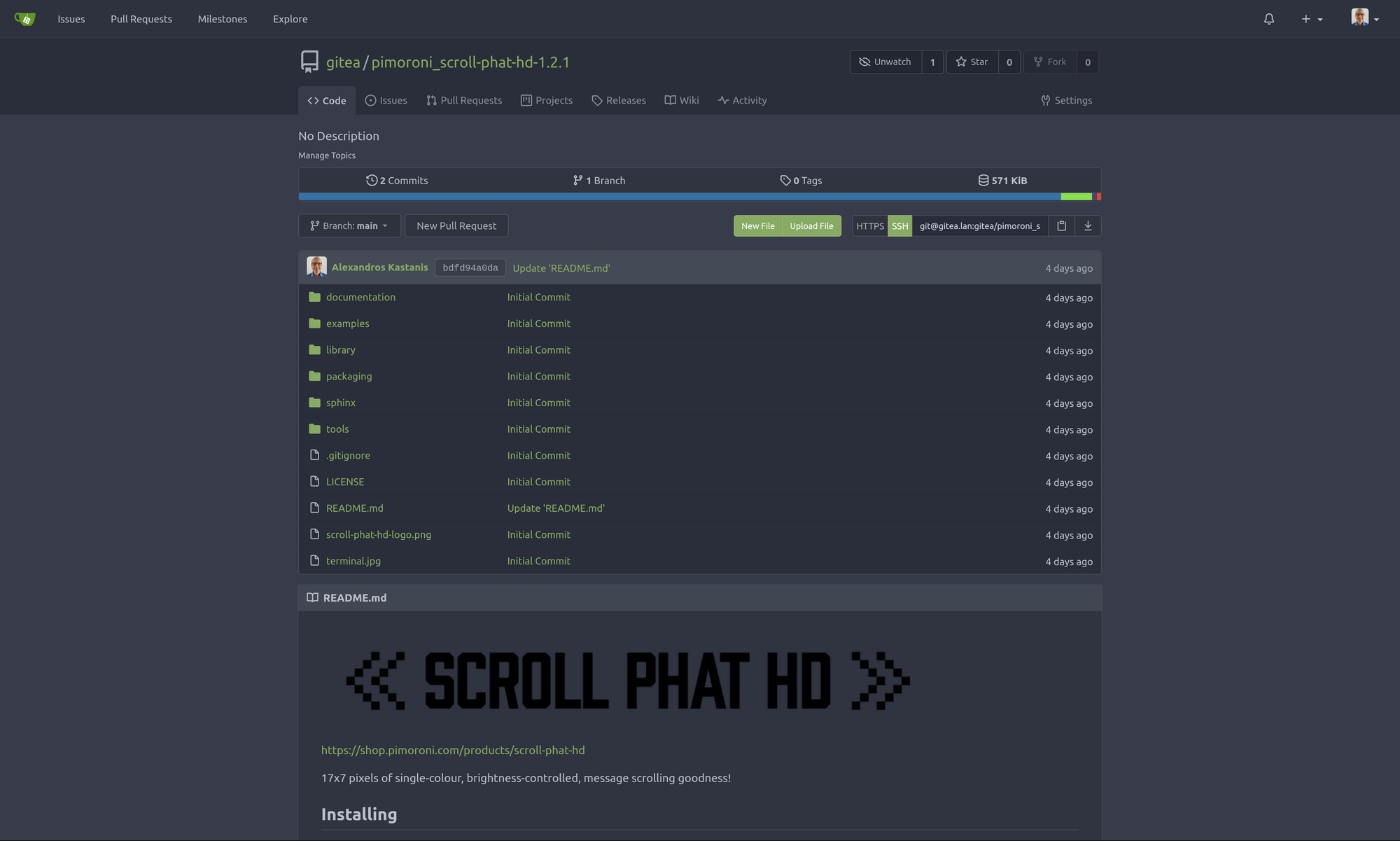This screenshot has width=1400, height=841.
Task: Open the Projects tab
Action: (547, 100)
